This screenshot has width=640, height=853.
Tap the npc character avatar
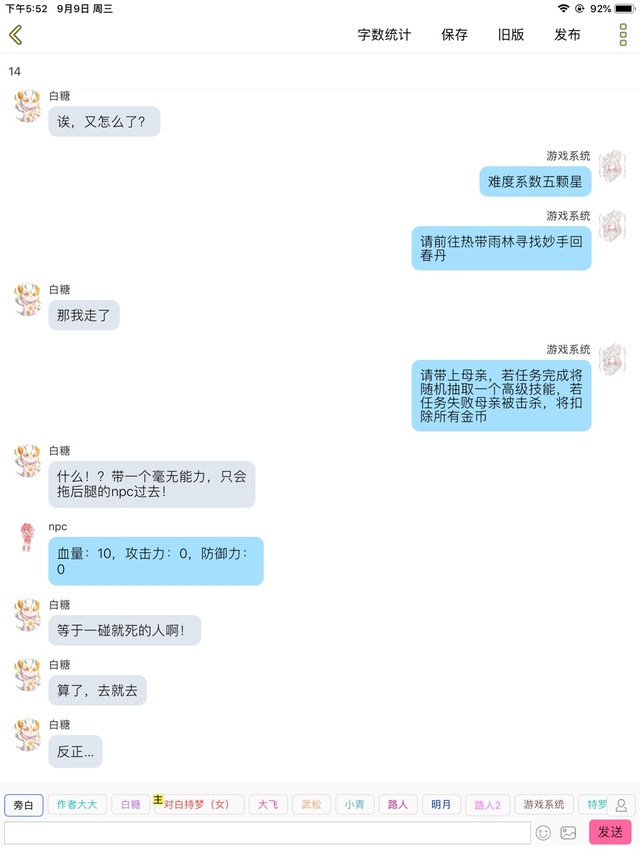click(27, 537)
